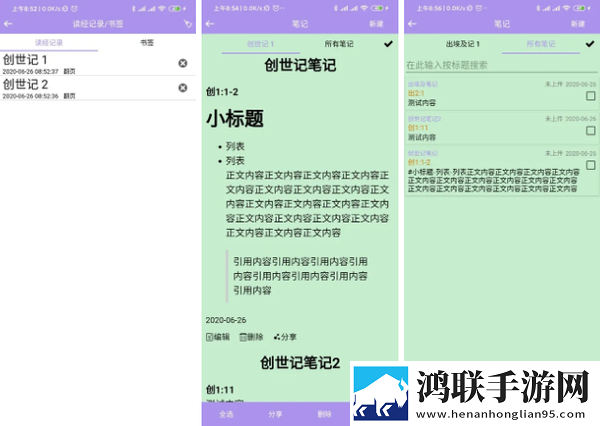
Task: Select the 出埃及记 1 tab
Action: (x=463, y=44)
